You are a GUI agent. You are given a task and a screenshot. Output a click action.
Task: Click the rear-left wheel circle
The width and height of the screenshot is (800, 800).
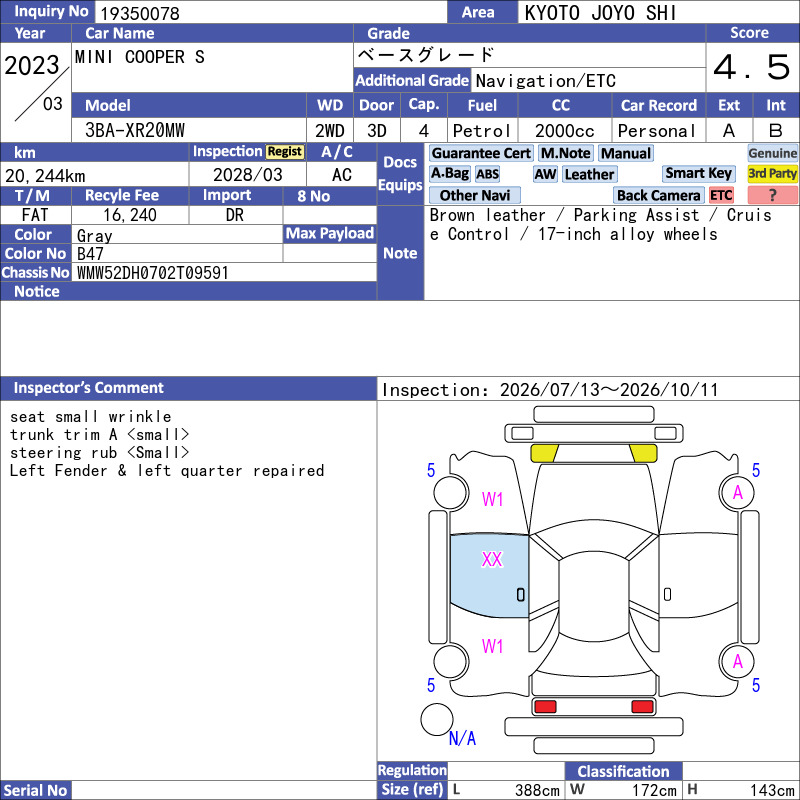451,661
